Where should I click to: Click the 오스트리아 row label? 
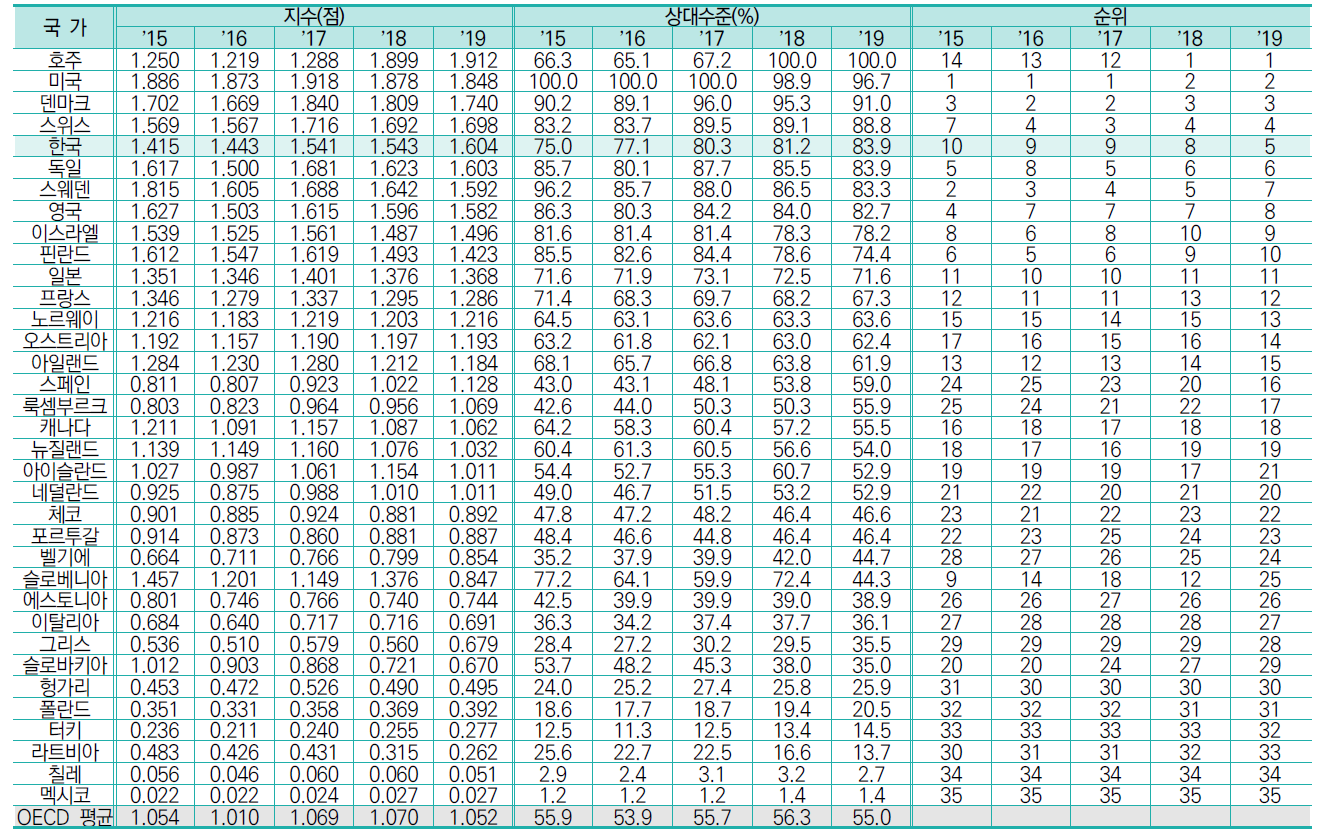[65, 339]
